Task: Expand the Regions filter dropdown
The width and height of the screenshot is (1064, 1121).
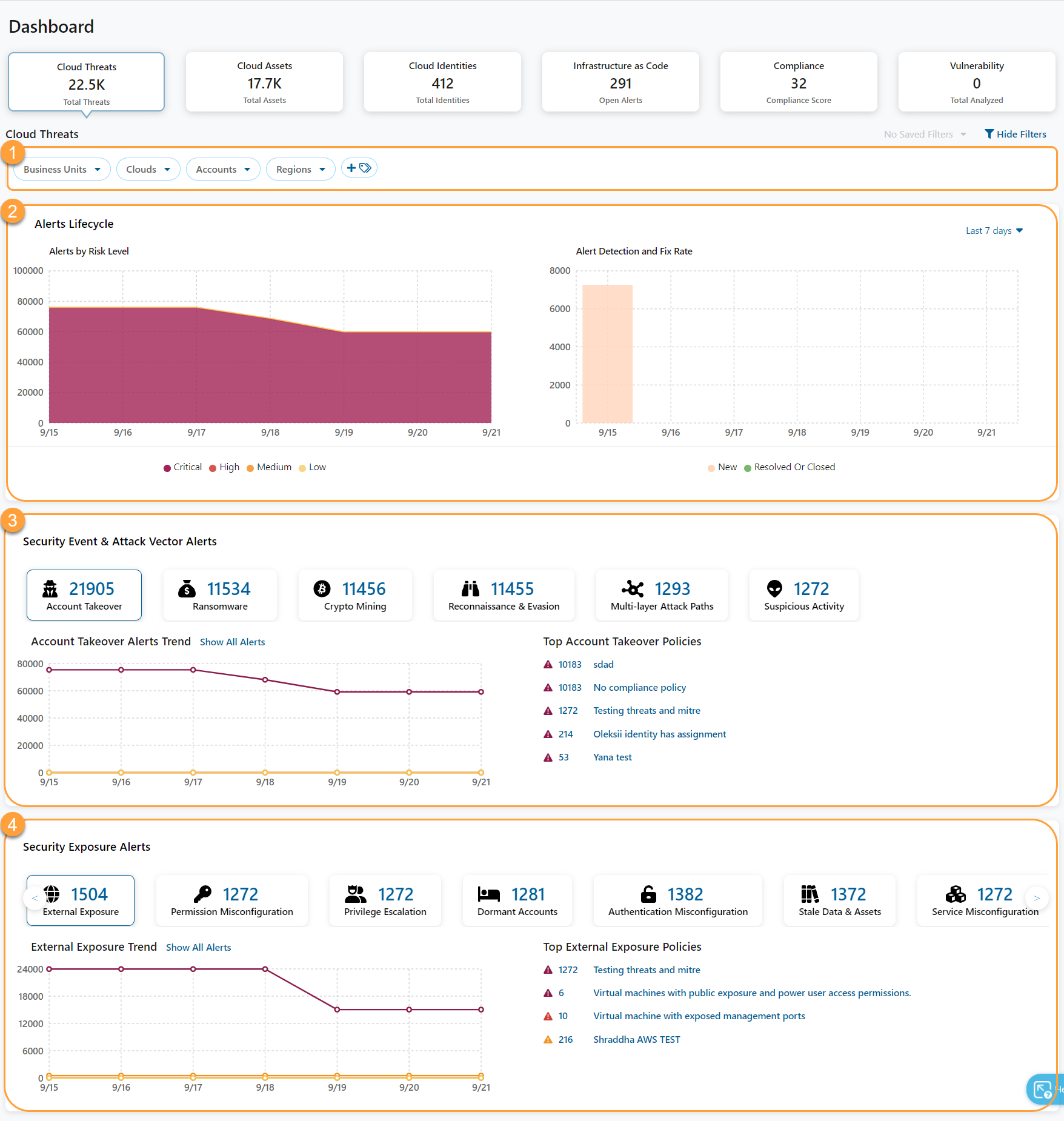Action: pos(301,169)
